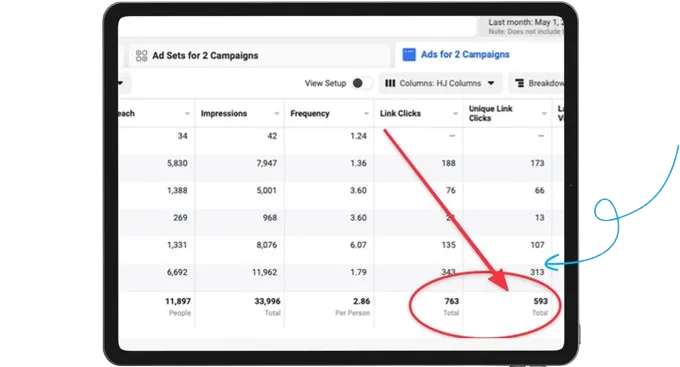Screen dimensions: 680x367
Task: Click the 135 link clicks value
Action: coord(448,245)
